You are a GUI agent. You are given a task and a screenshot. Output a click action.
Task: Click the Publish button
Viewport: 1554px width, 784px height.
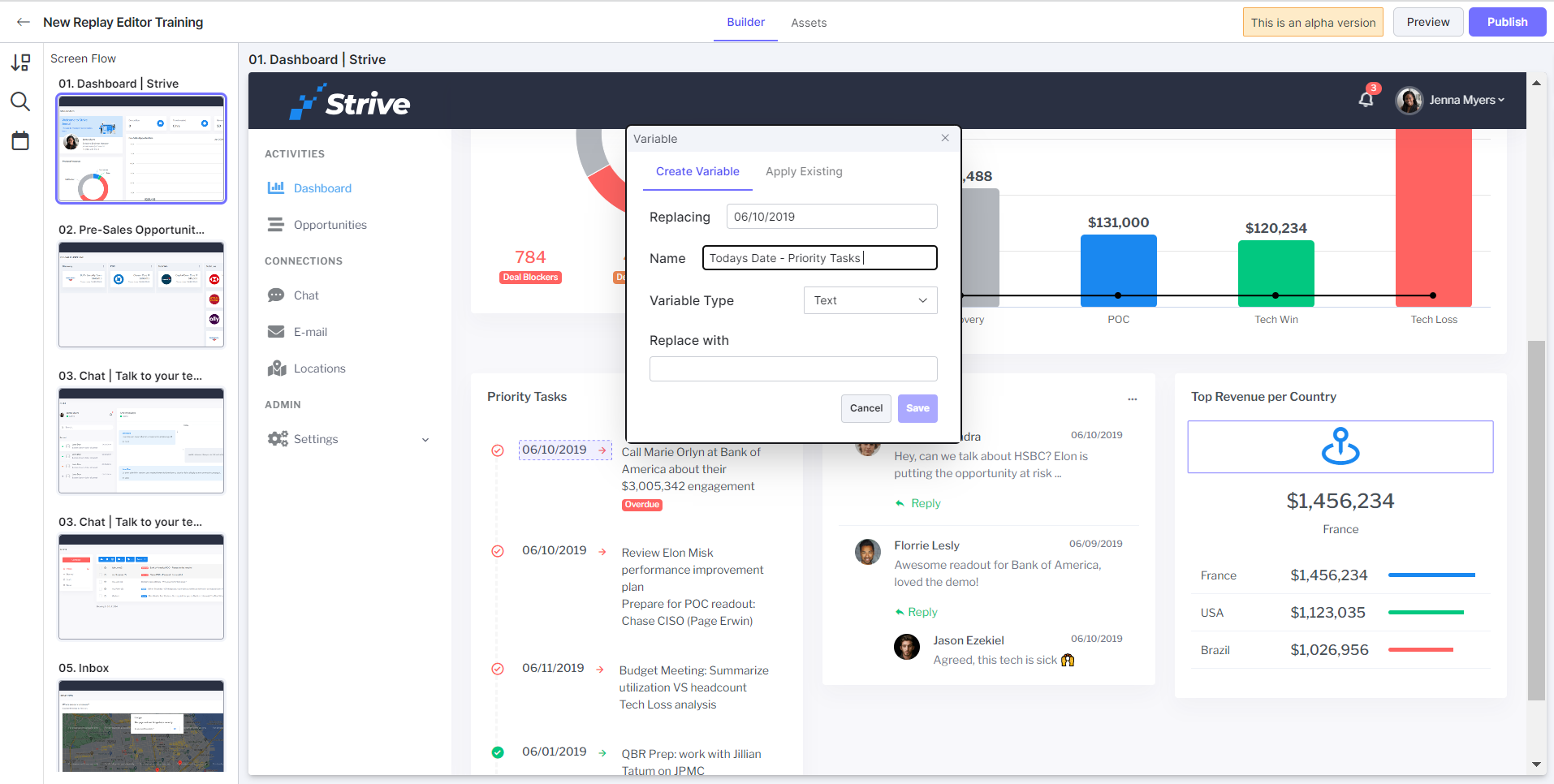pos(1507,22)
